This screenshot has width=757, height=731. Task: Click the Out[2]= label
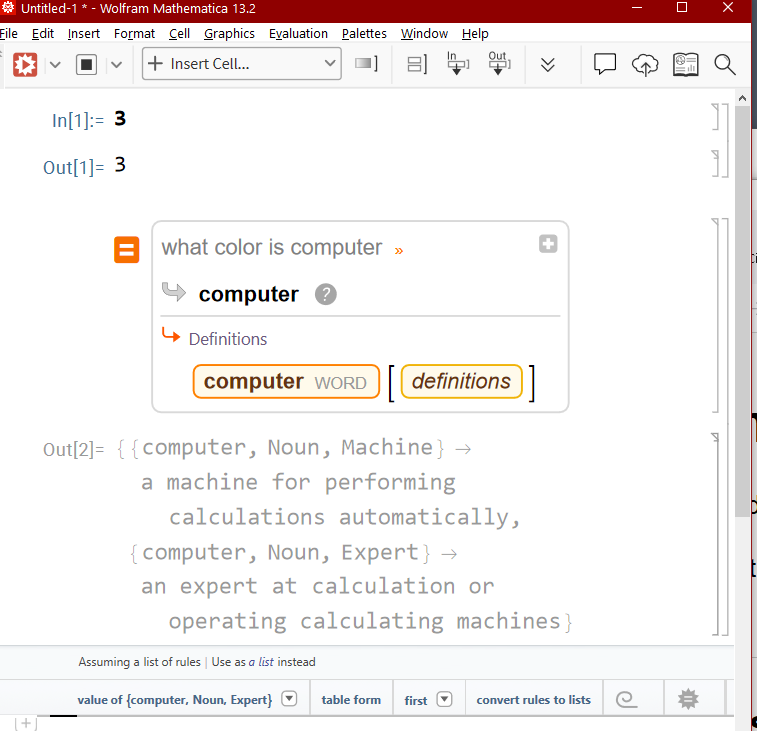pyautogui.click(x=73, y=450)
